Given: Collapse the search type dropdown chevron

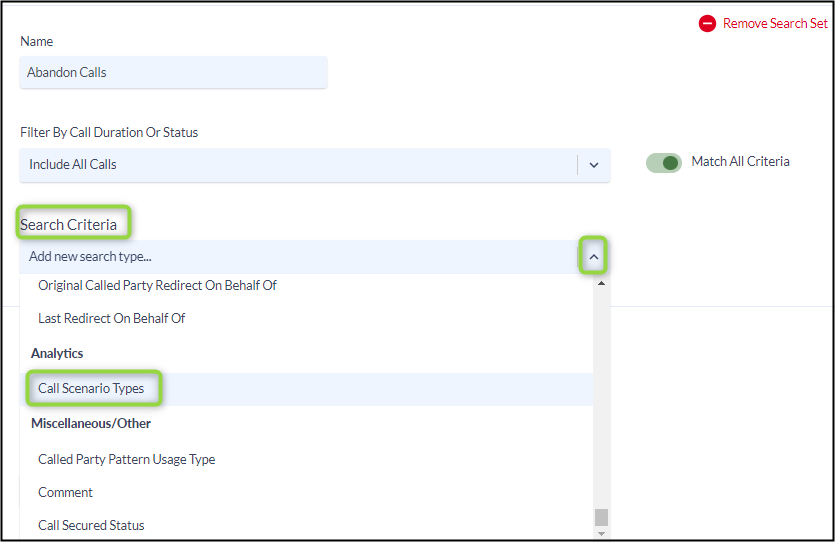Looking at the screenshot, I should [594, 257].
